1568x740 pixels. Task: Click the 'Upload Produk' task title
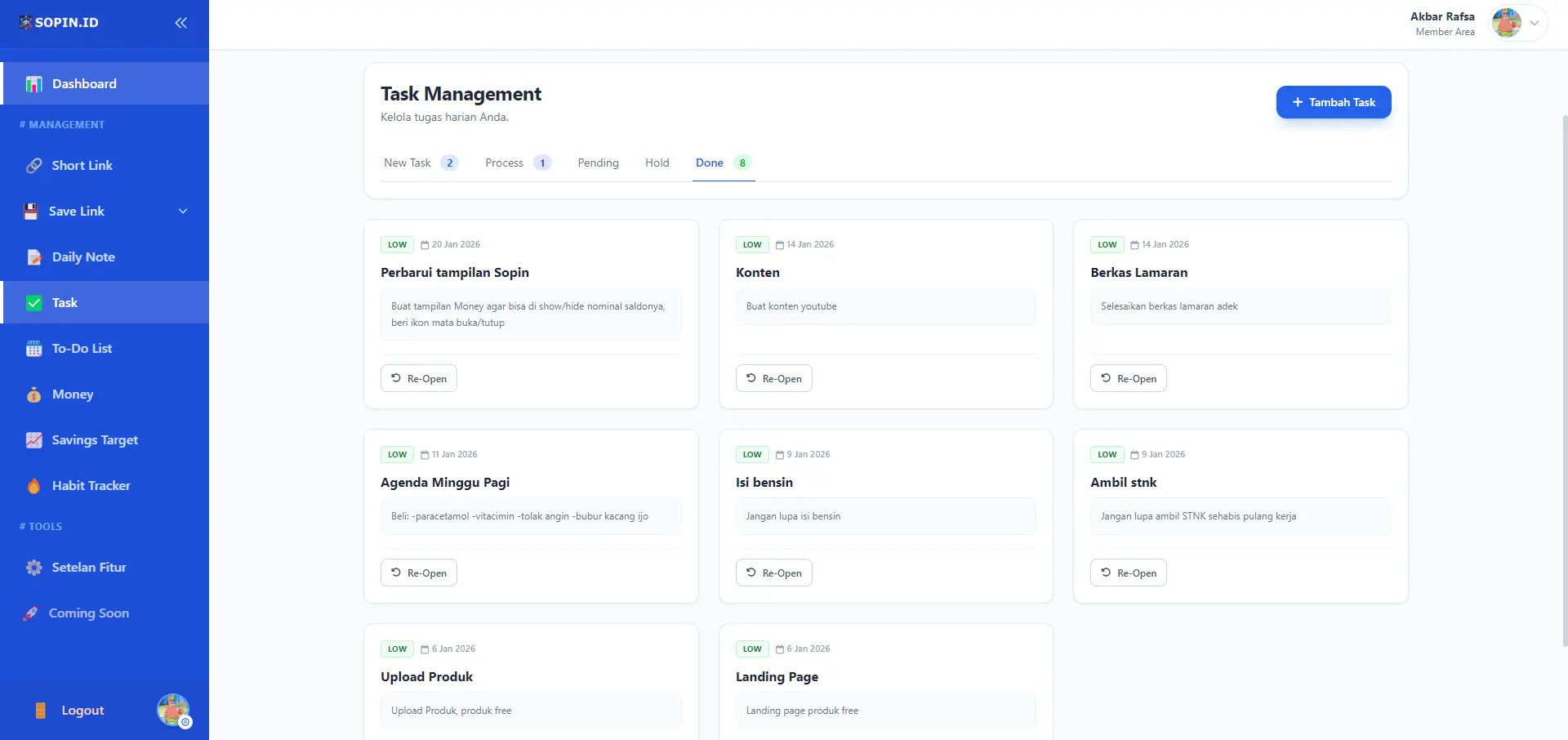(x=426, y=677)
